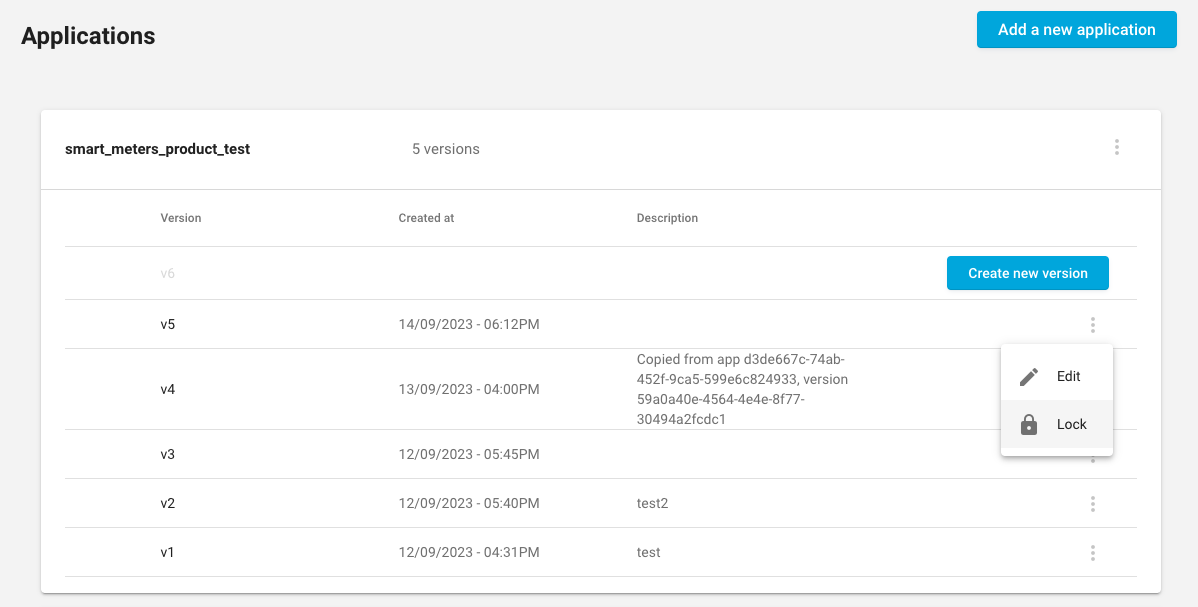
Task: Choose Lock from the context menu
Action: tap(1071, 425)
